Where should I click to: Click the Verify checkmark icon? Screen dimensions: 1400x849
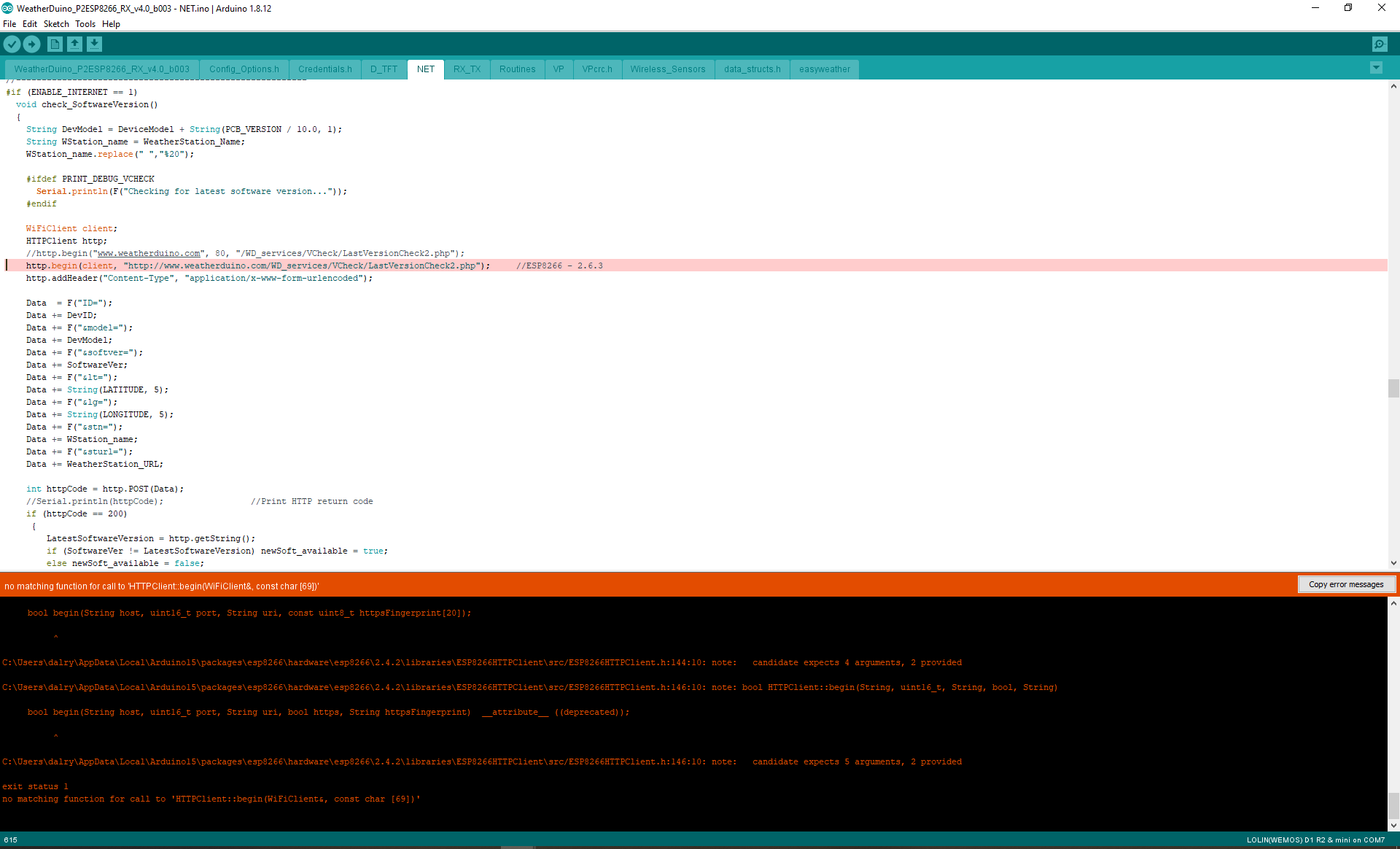[12, 44]
